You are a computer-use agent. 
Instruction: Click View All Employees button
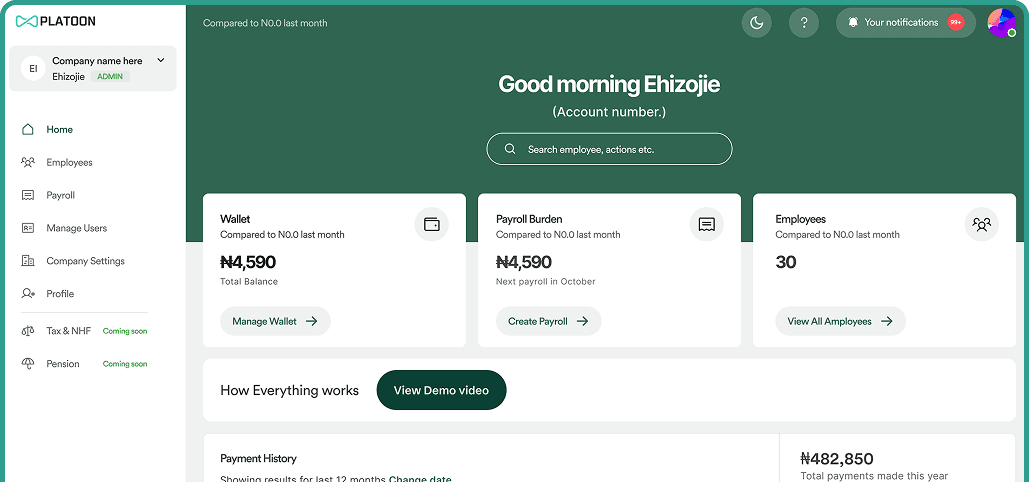[x=840, y=322]
